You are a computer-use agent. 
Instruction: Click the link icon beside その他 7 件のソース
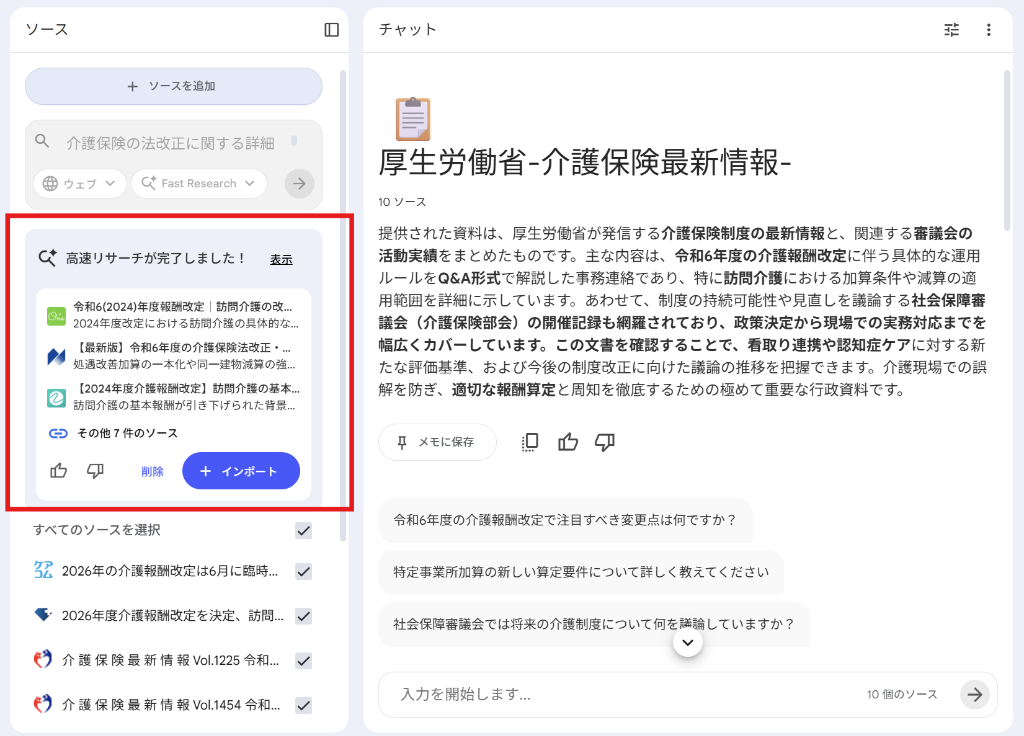coord(58,433)
